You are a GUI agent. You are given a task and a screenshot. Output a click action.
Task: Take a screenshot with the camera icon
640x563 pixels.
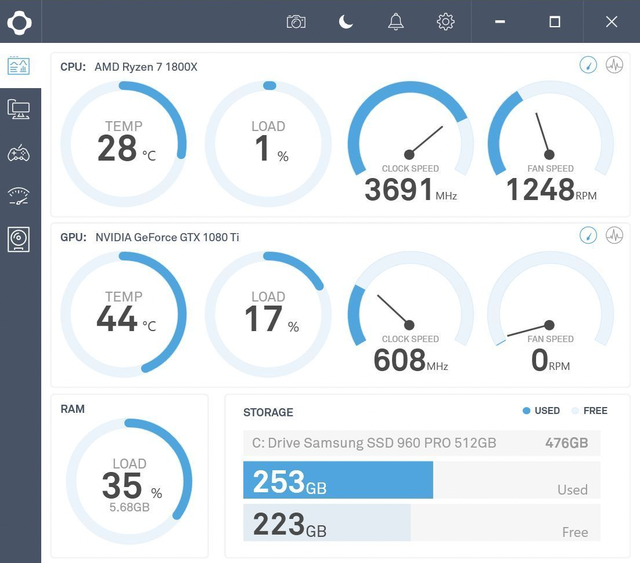296,21
